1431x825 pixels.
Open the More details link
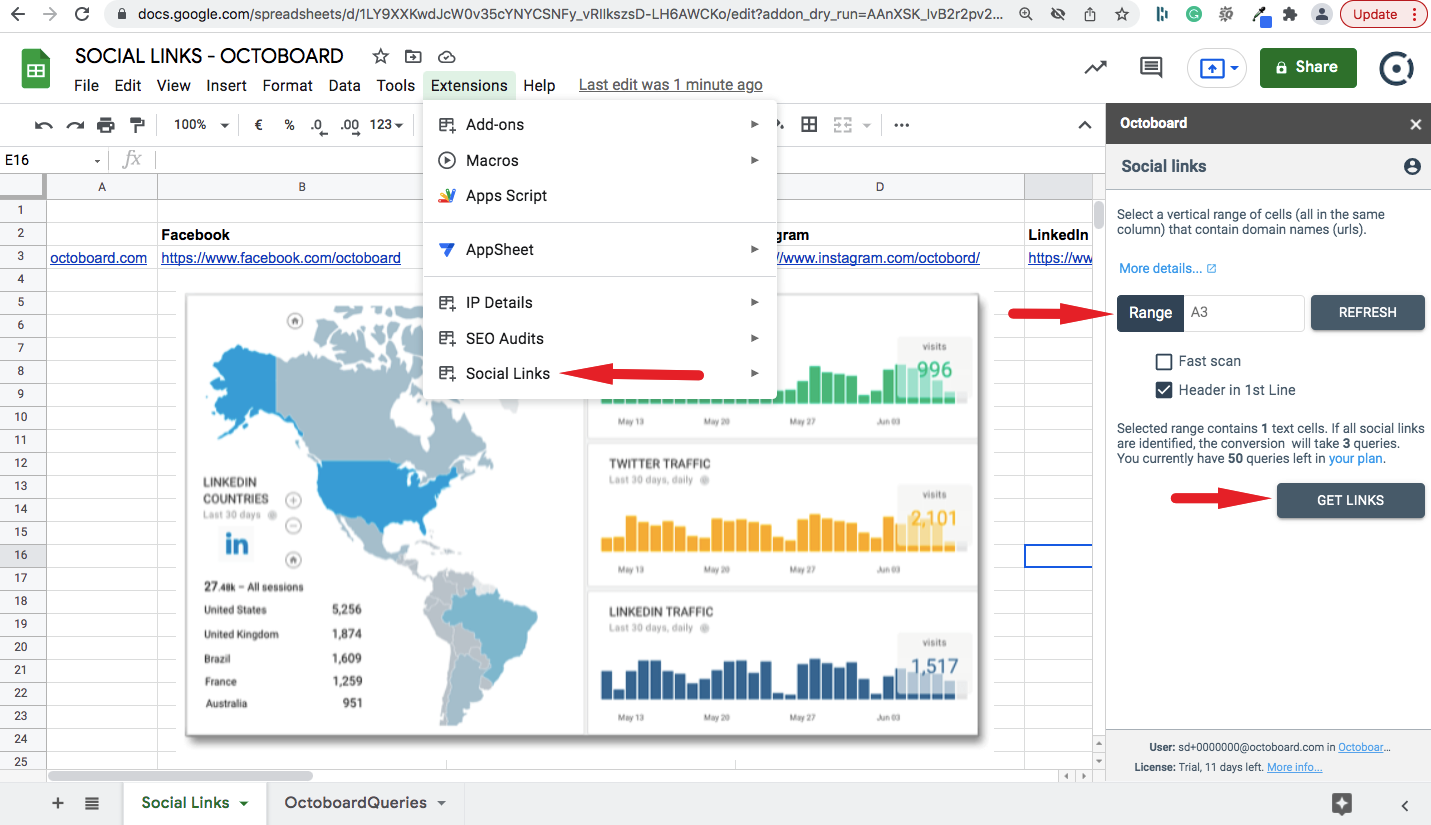tap(1168, 268)
